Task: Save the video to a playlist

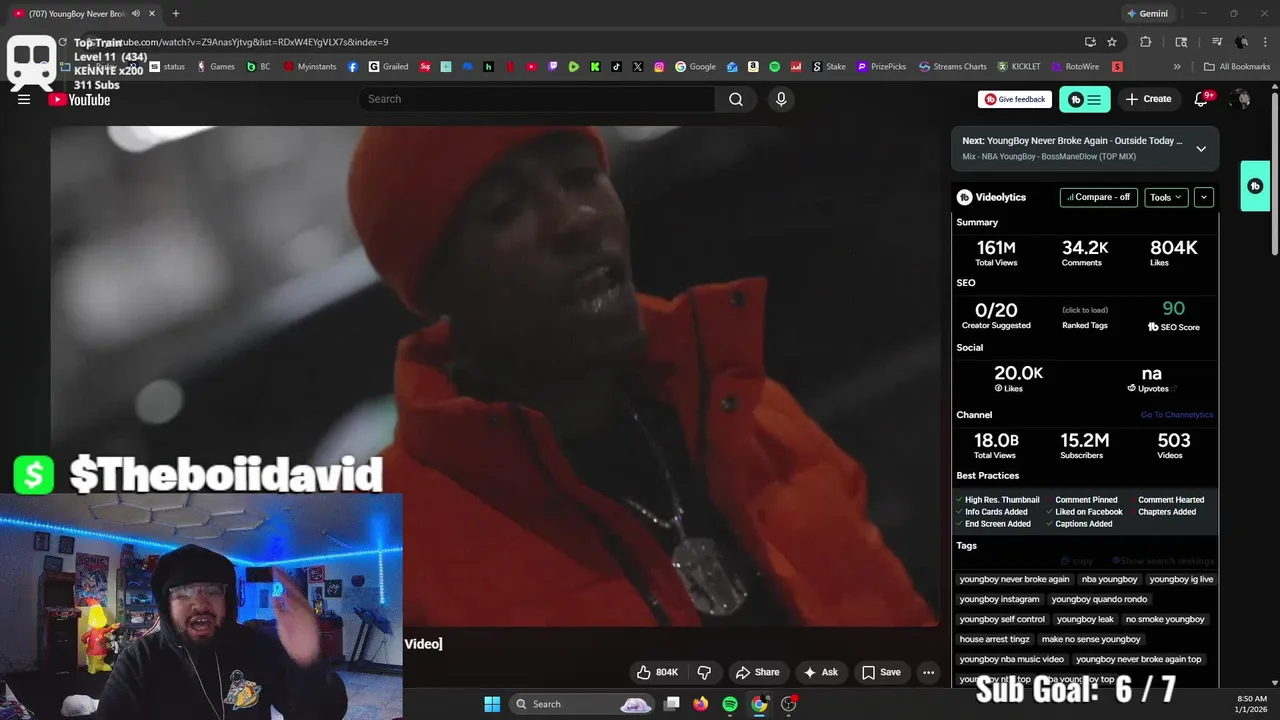Action: tap(881, 672)
